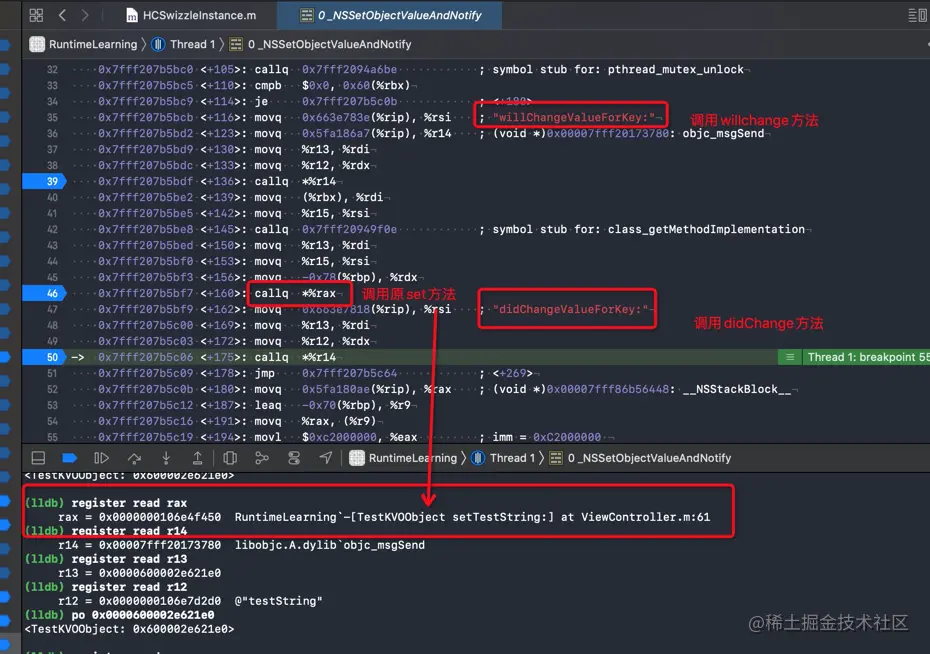
Task: Select 0 _NSSetObjectValueAndNotify in top jump bar
Action: coord(321,44)
